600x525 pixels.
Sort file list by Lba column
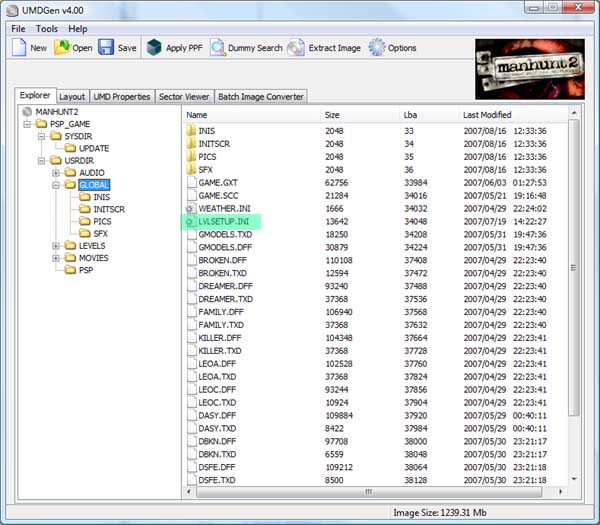[x=429, y=115]
